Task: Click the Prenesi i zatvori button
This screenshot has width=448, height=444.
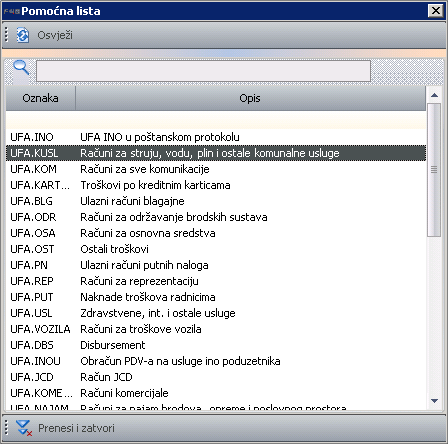Action: (x=66, y=428)
